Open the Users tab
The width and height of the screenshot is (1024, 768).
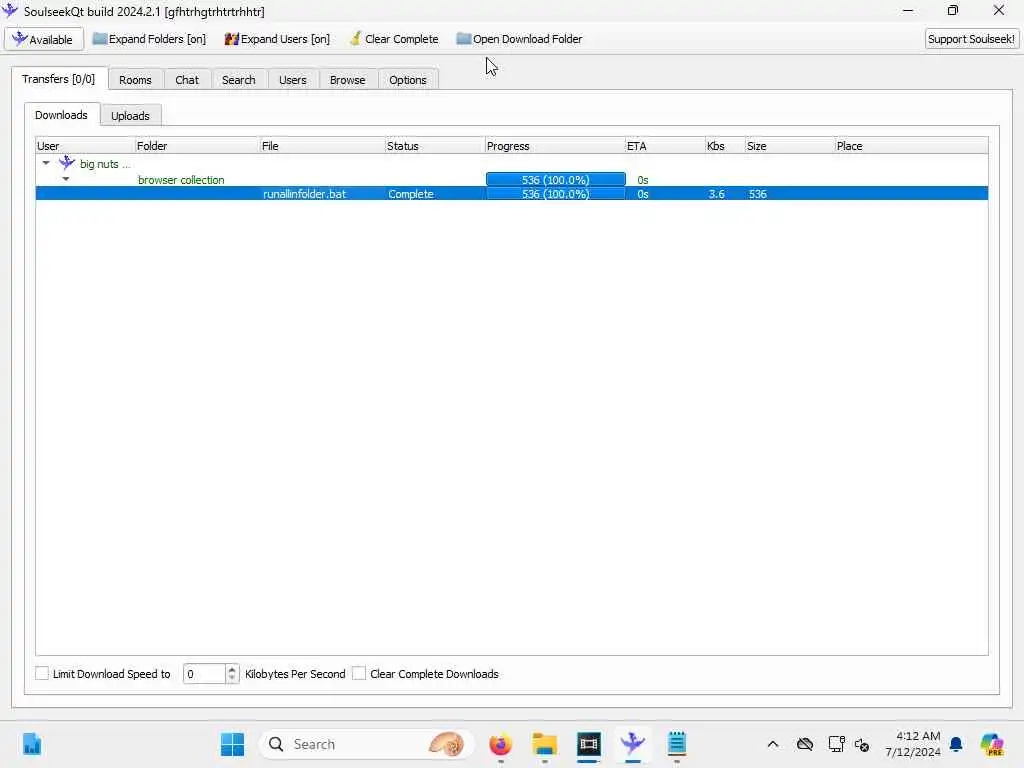tap(293, 80)
